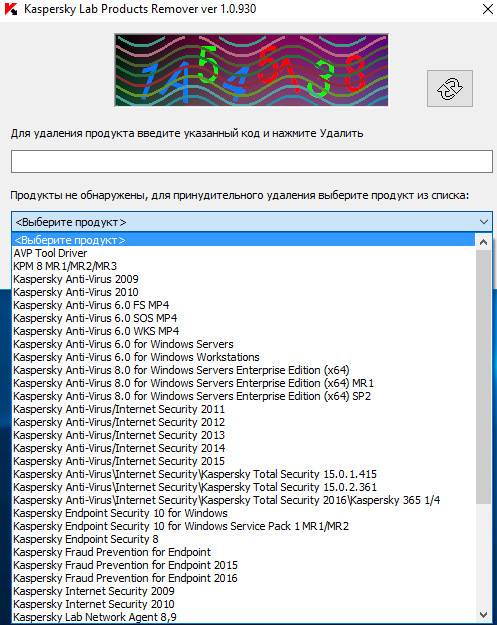Select Total Security 2016\Kaspersky 365 1/4 entry
Screen dimensions: 497x625
[x=244, y=500]
